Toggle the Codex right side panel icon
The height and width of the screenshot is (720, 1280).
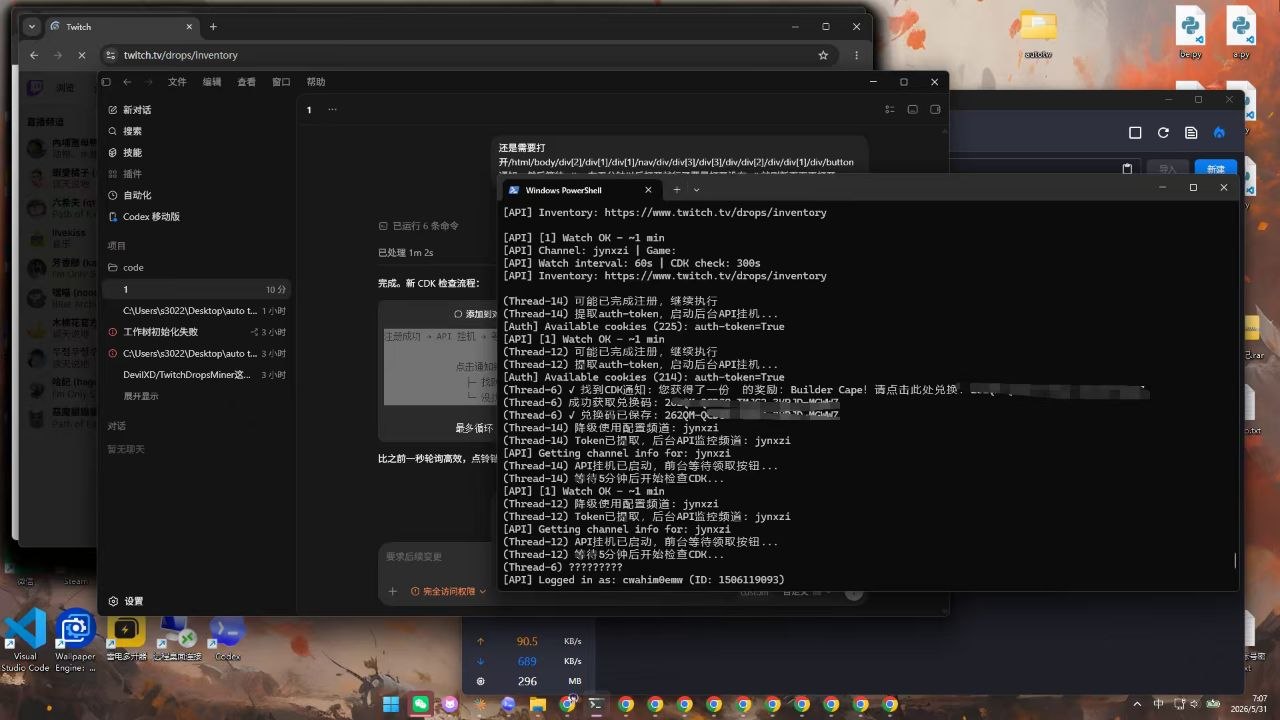[935, 110]
